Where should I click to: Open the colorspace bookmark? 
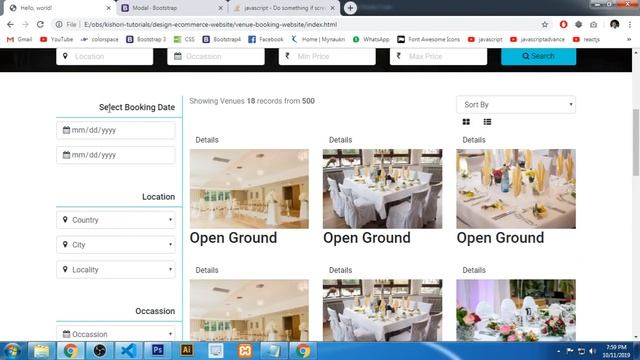[x=100, y=39]
